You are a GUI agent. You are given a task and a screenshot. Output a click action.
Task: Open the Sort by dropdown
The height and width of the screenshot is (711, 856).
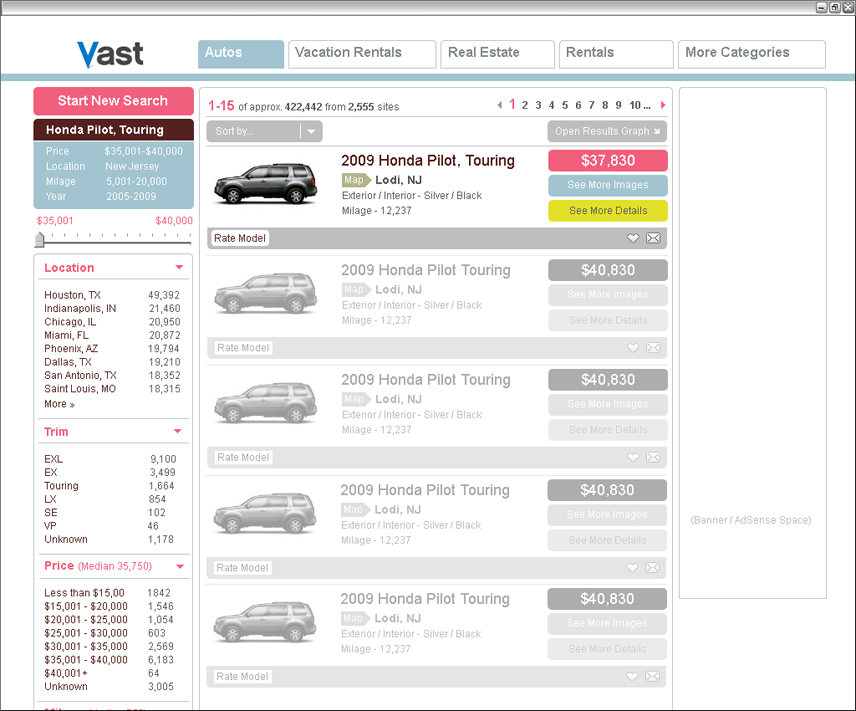[264, 131]
